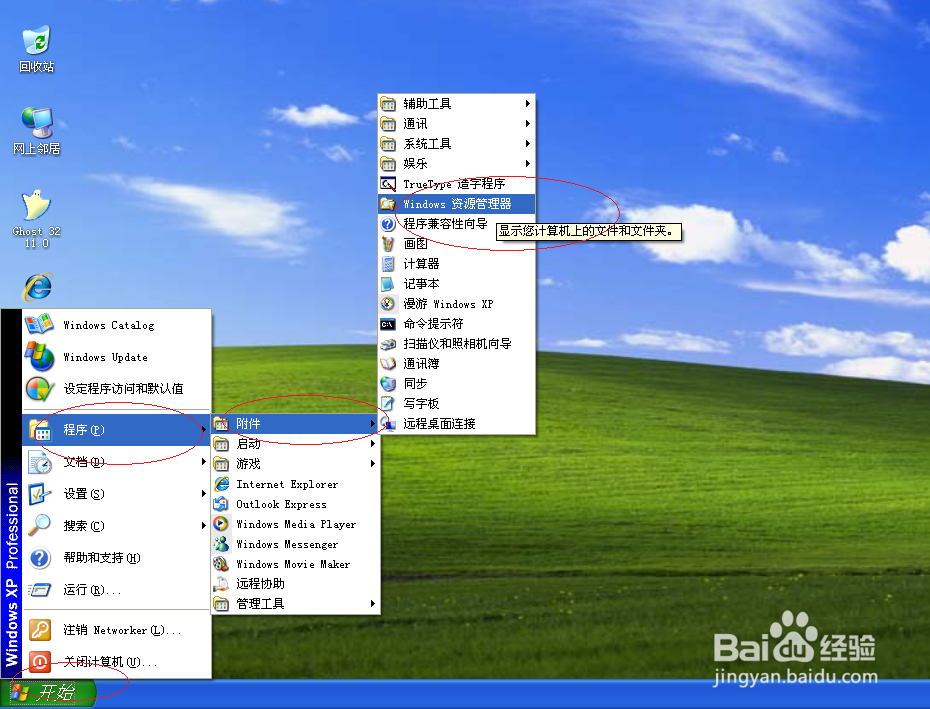
Task: Open 漫游 Windows XP menu entry
Action: 456,304
